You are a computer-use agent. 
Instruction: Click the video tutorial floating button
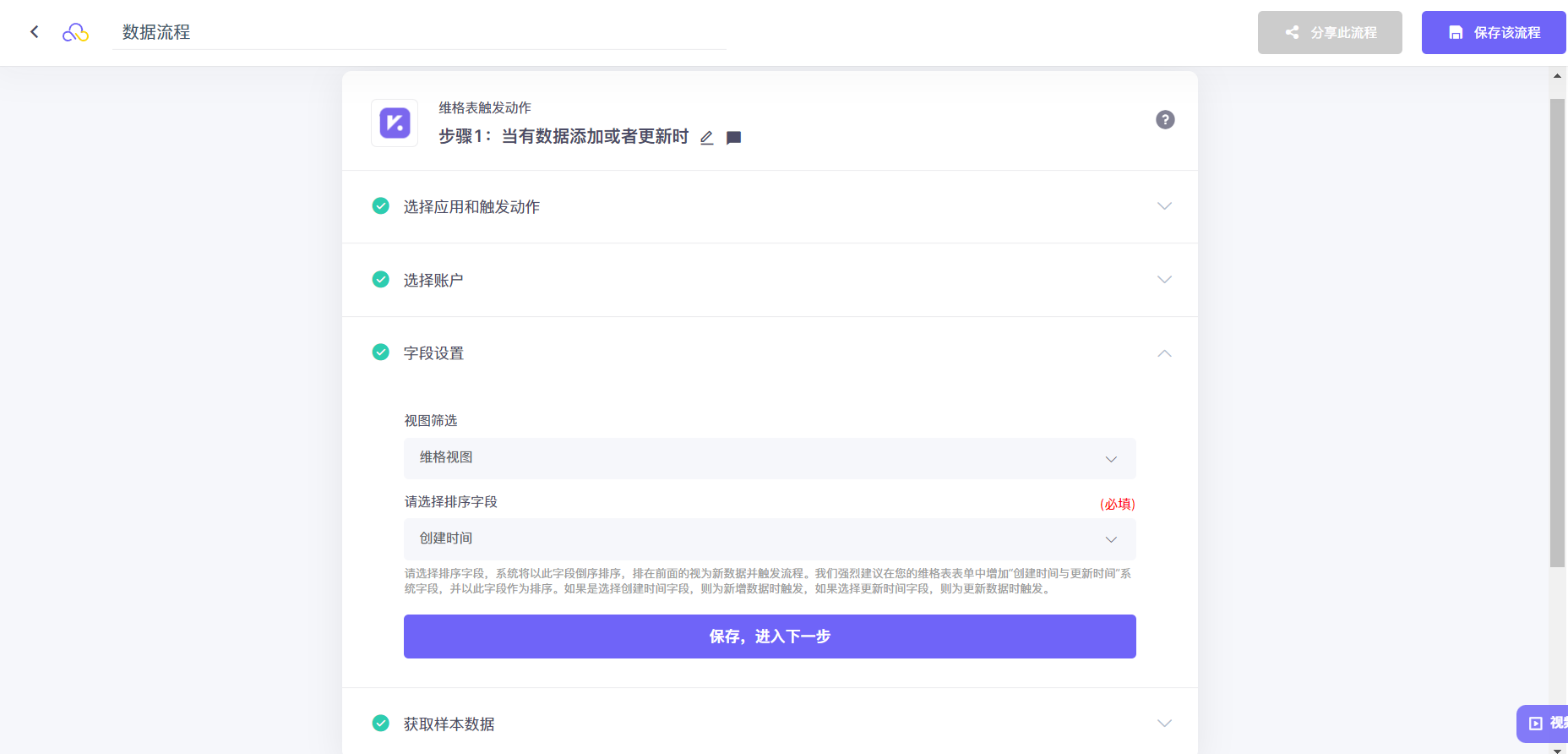point(1543,724)
